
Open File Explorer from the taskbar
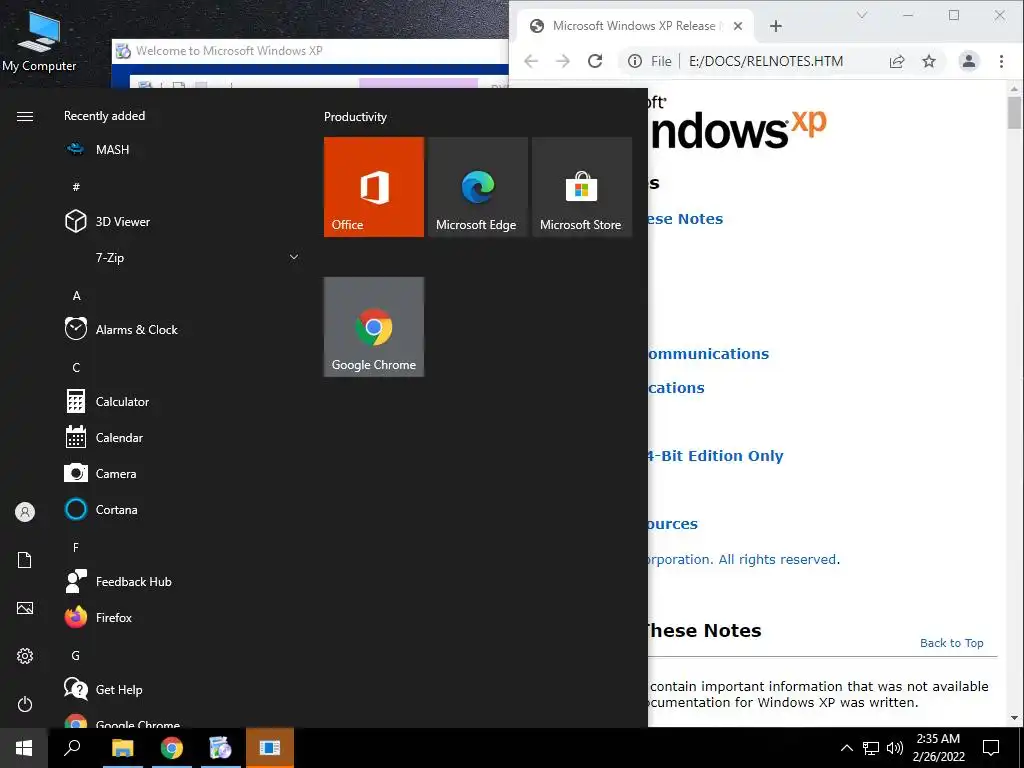click(122, 748)
